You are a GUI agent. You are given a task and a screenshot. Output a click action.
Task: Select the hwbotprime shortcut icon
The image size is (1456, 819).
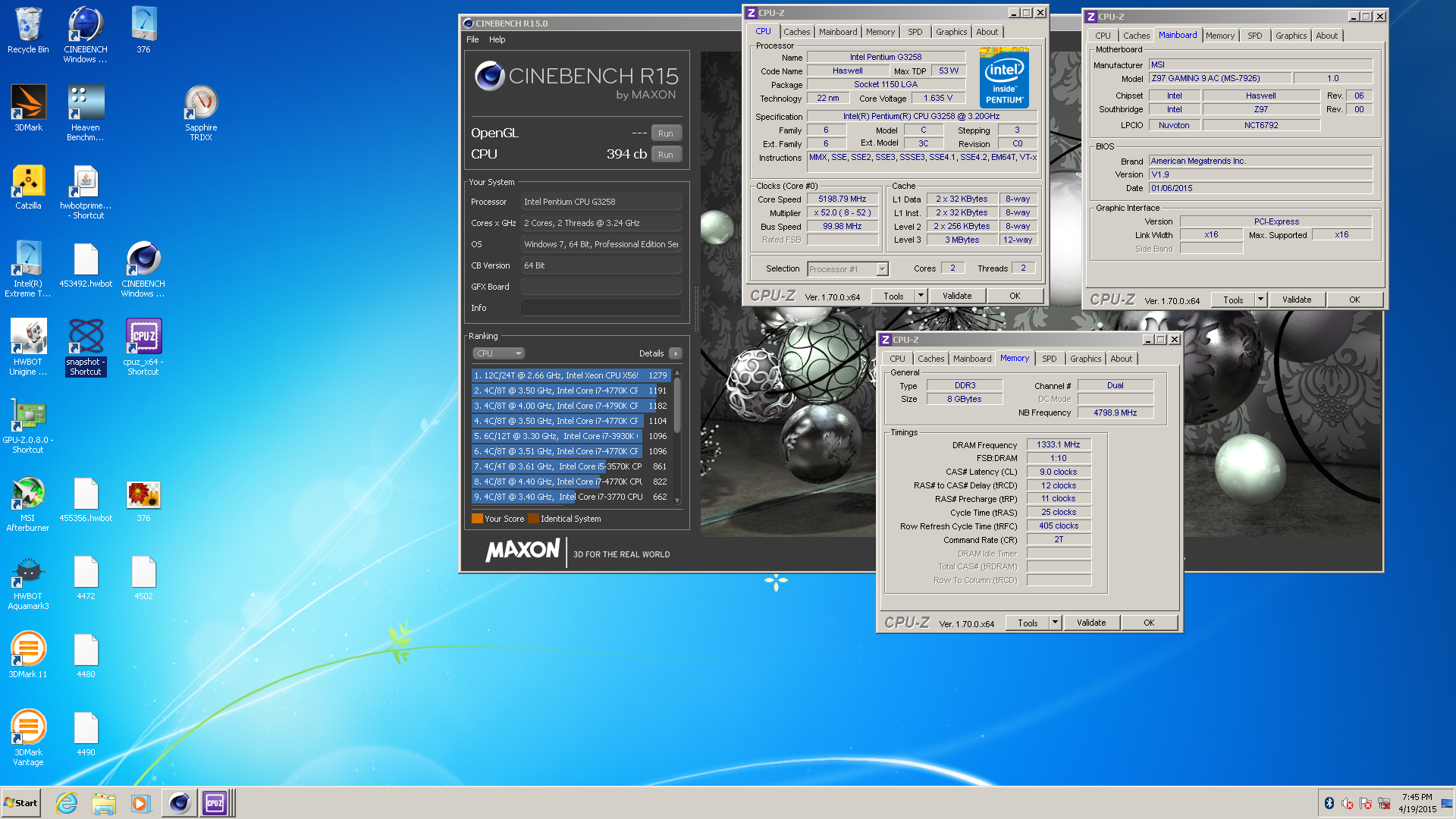(x=86, y=192)
